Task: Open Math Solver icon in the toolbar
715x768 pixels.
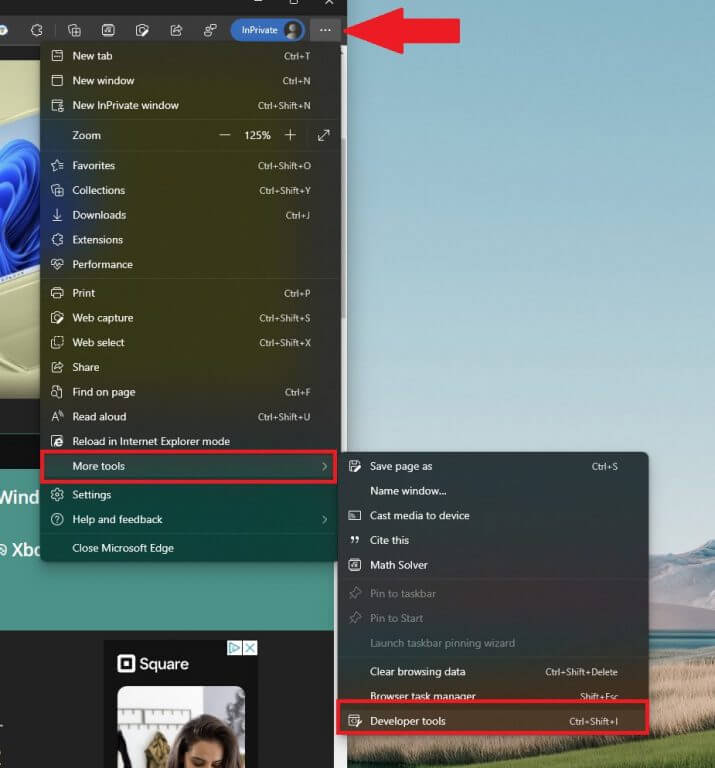Action: coord(108,30)
